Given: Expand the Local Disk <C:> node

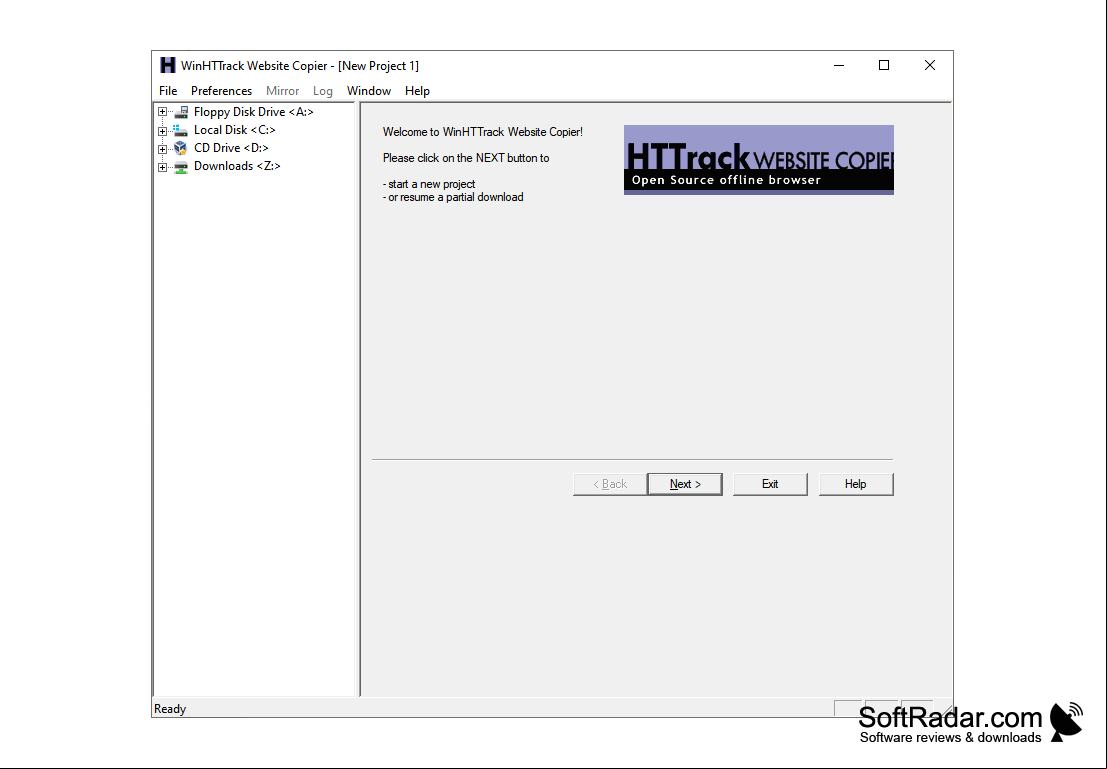Looking at the screenshot, I should (x=162, y=131).
